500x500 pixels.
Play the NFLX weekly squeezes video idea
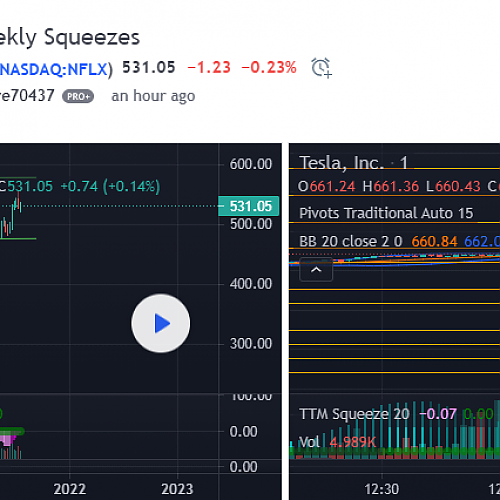161,323
